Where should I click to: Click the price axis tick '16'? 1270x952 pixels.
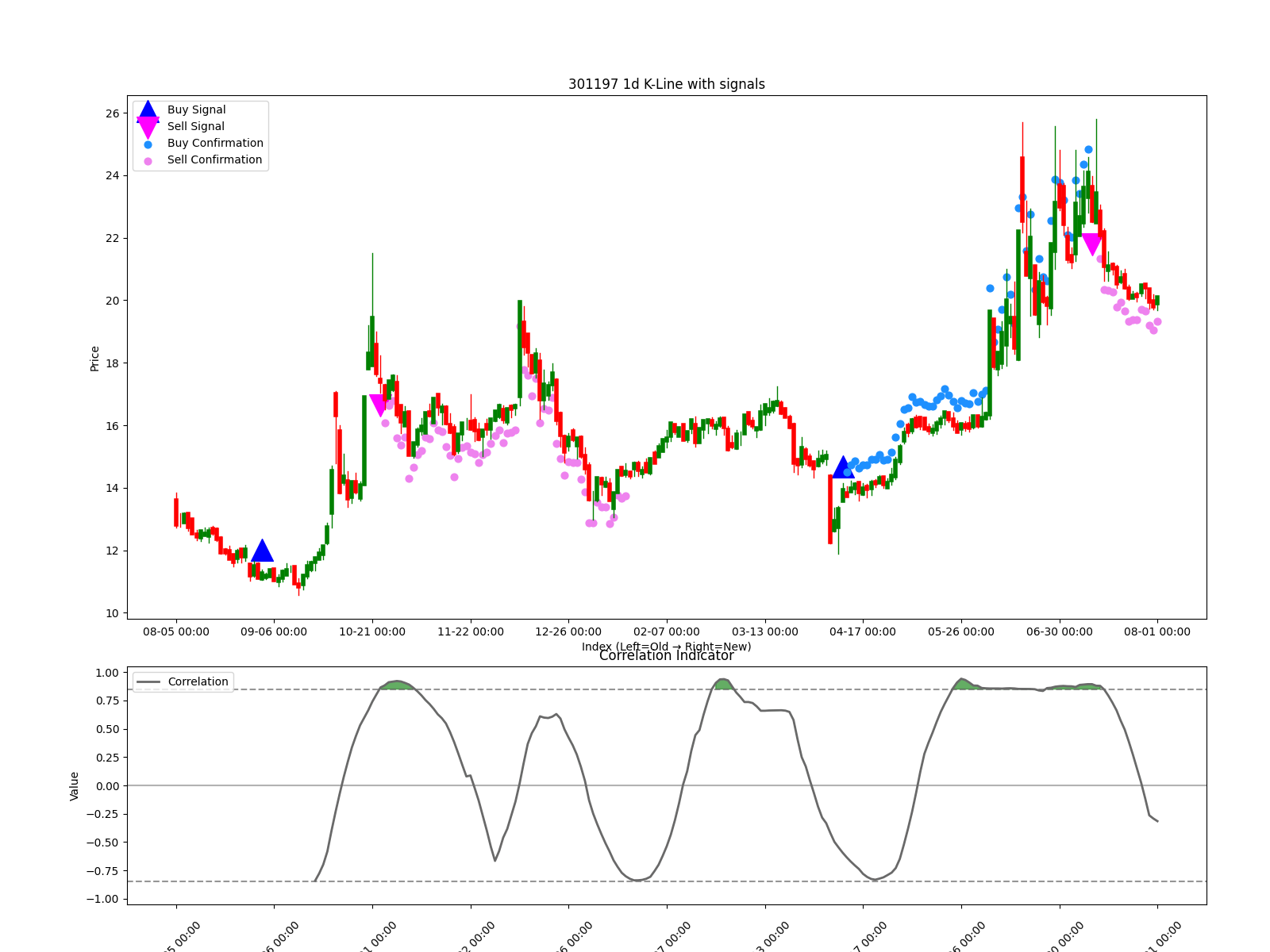(x=112, y=426)
